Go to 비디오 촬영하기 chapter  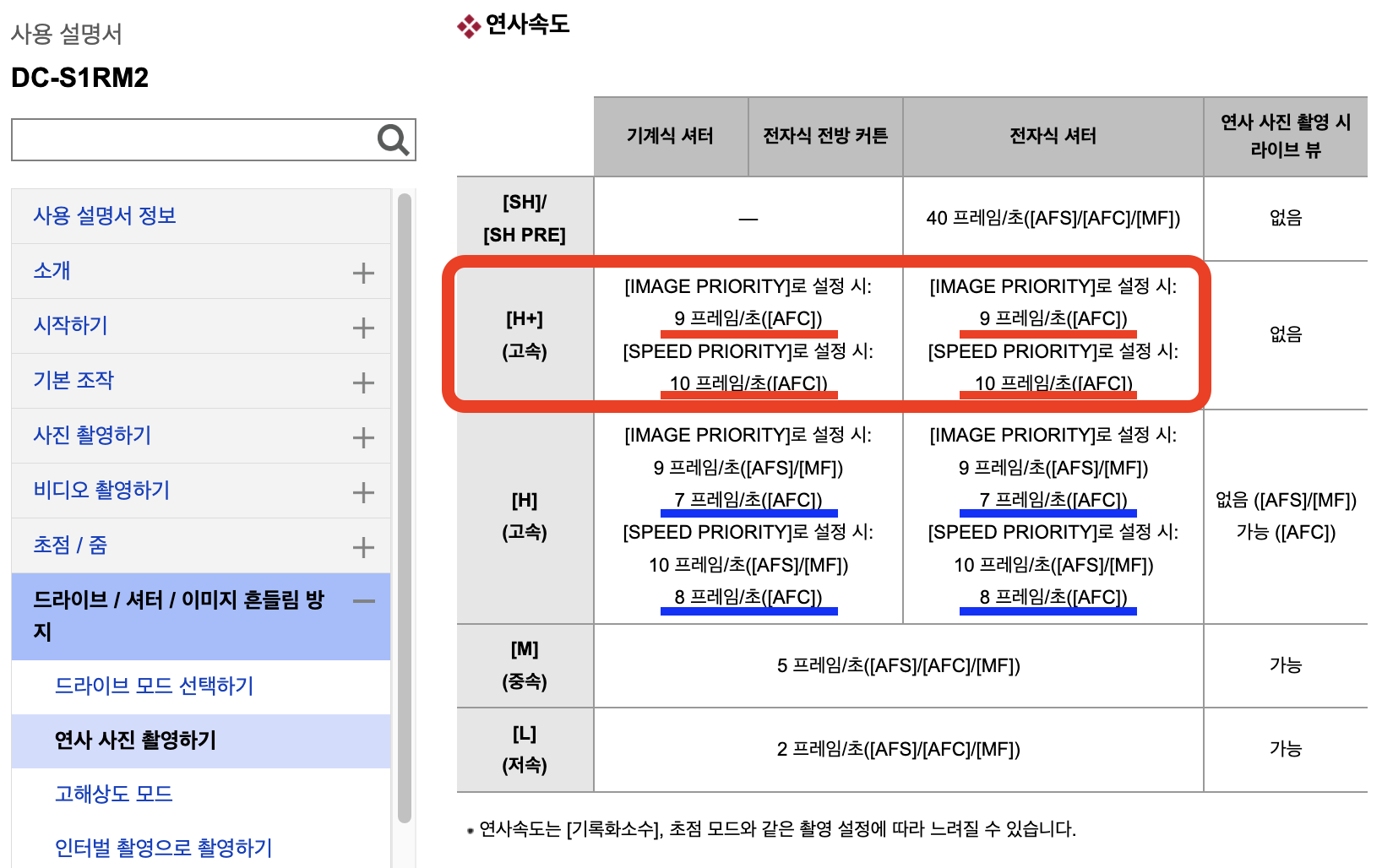(x=101, y=491)
